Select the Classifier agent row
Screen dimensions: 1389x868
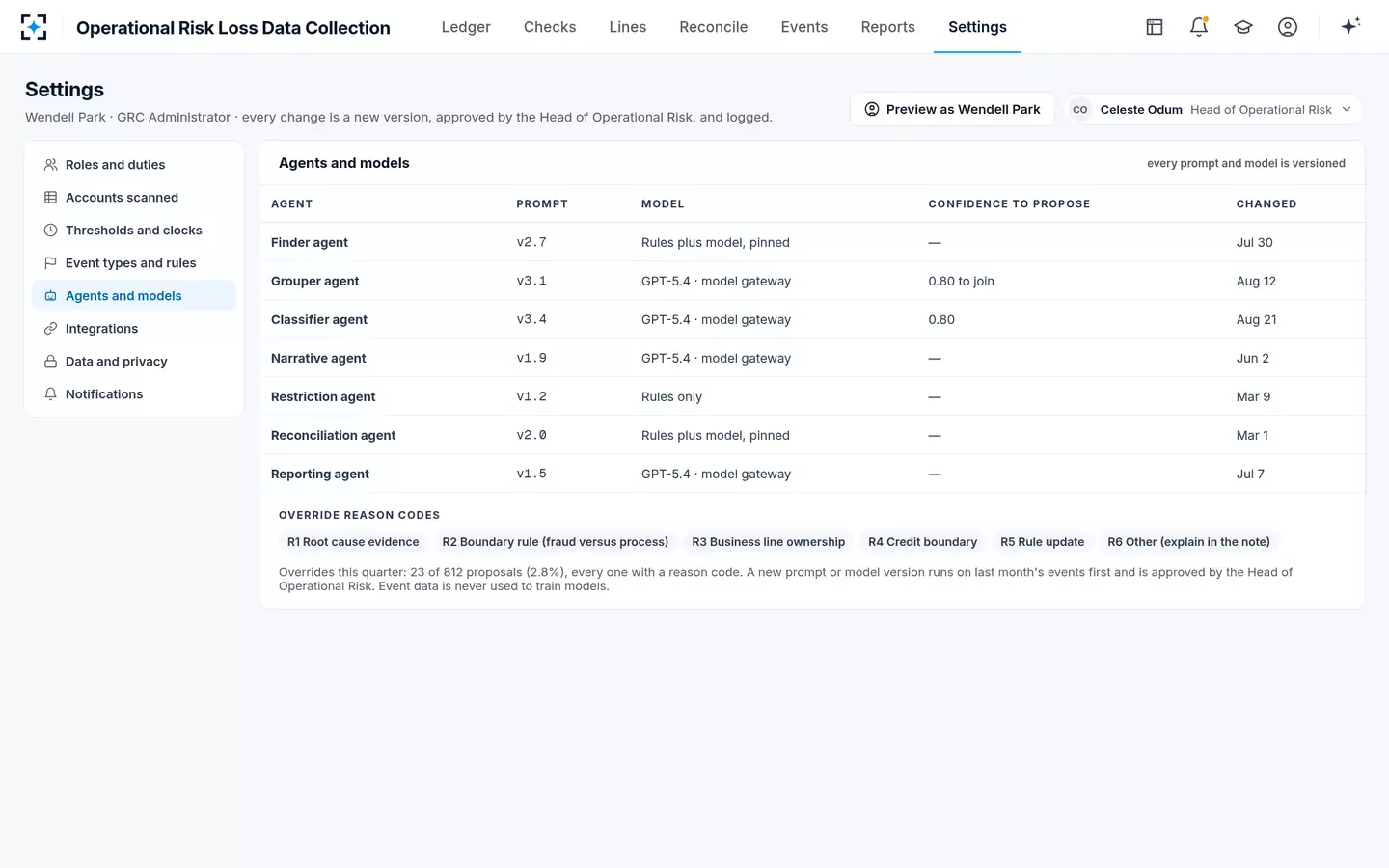812,319
